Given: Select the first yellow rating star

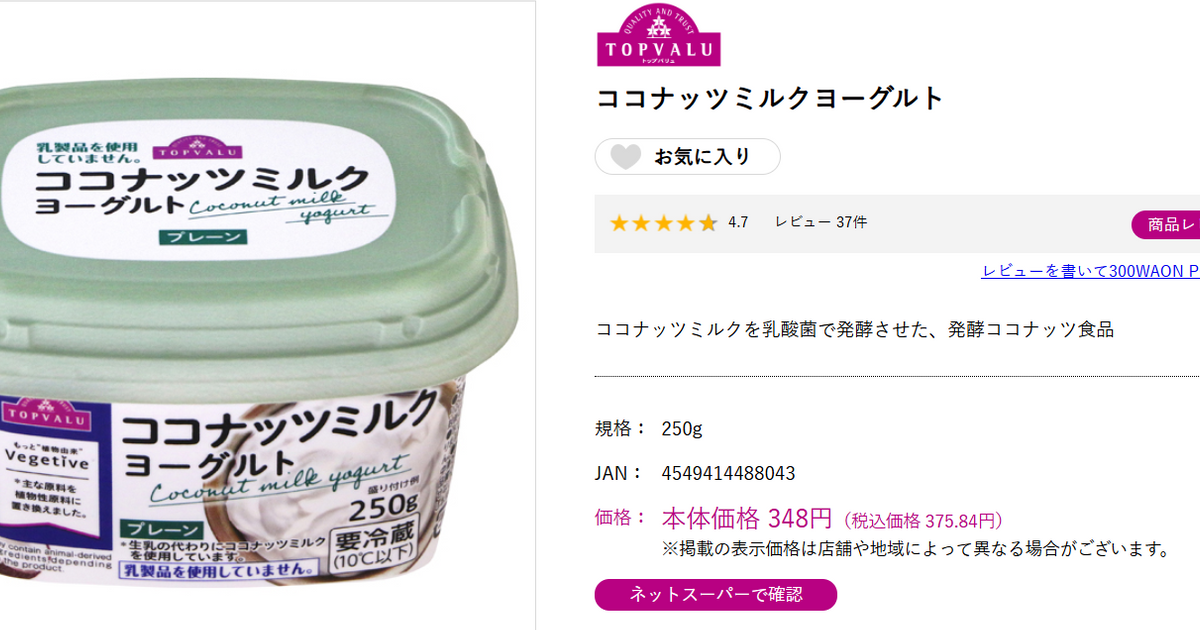Looking at the screenshot, I should point(619,223).
